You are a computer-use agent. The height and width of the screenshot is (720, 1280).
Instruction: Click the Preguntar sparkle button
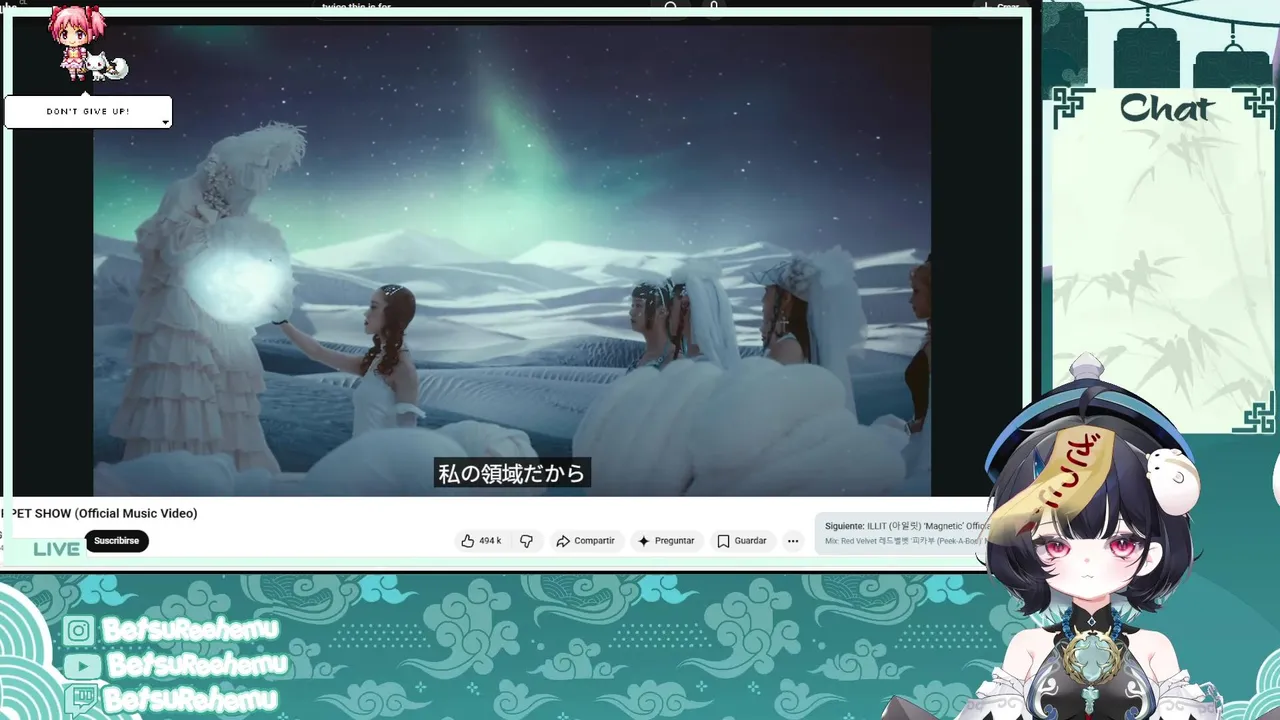point(666,541)
